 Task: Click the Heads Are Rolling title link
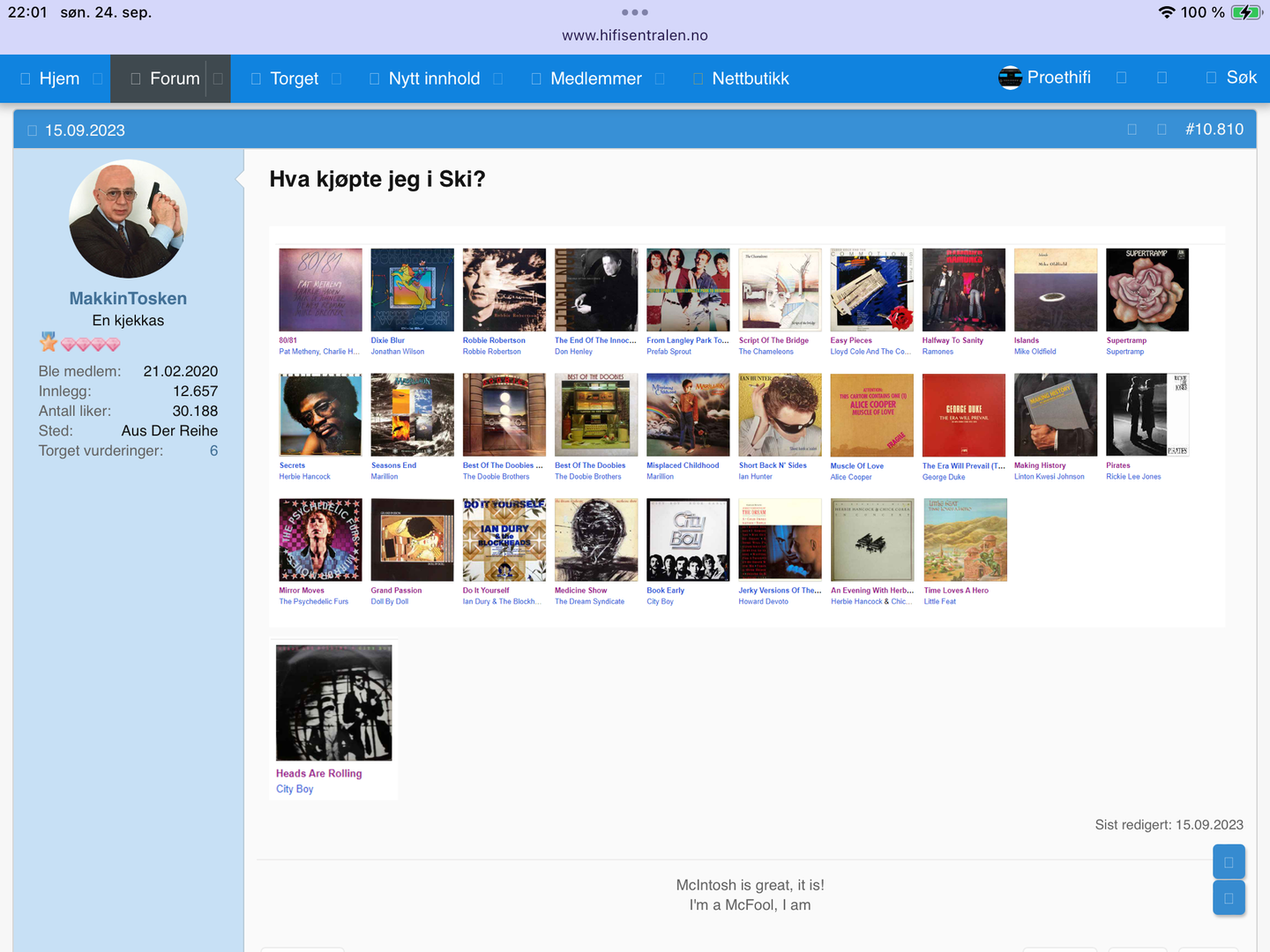click(319, 774)
